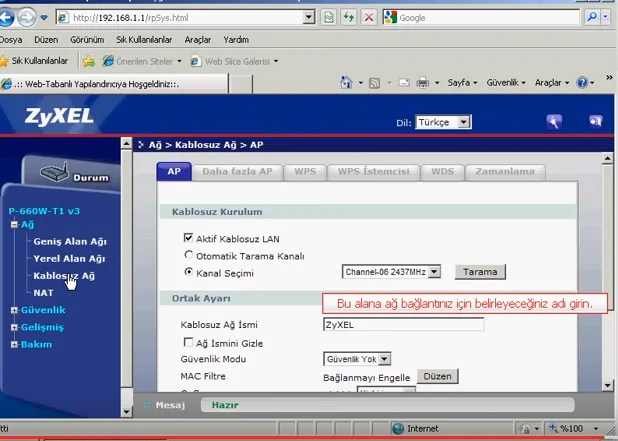Select Kanal Seçimi radio button
The height and width of the screenshot is (441, 618).
[x=189, y=272]
